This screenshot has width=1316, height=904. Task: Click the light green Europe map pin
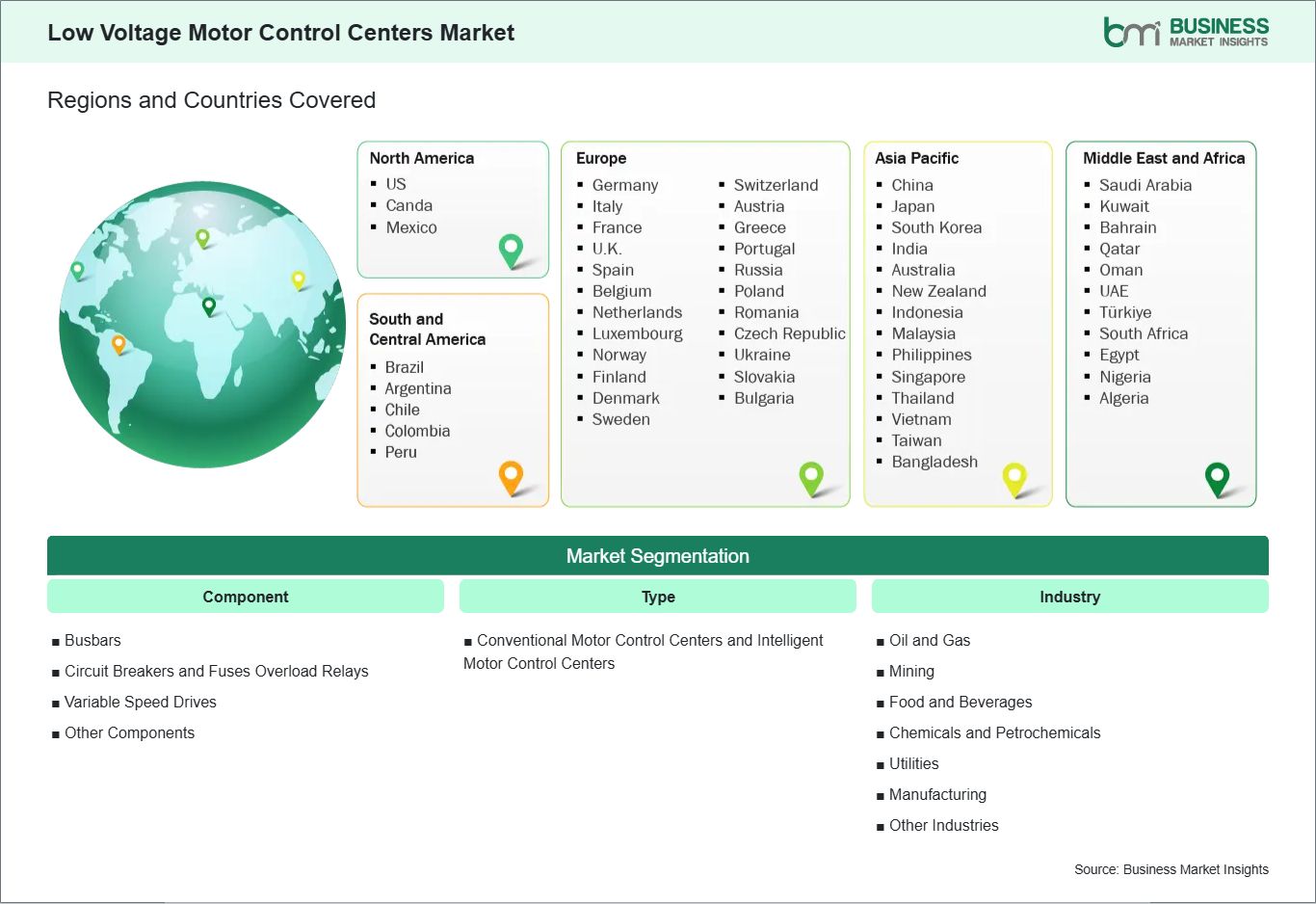[812, 477]
